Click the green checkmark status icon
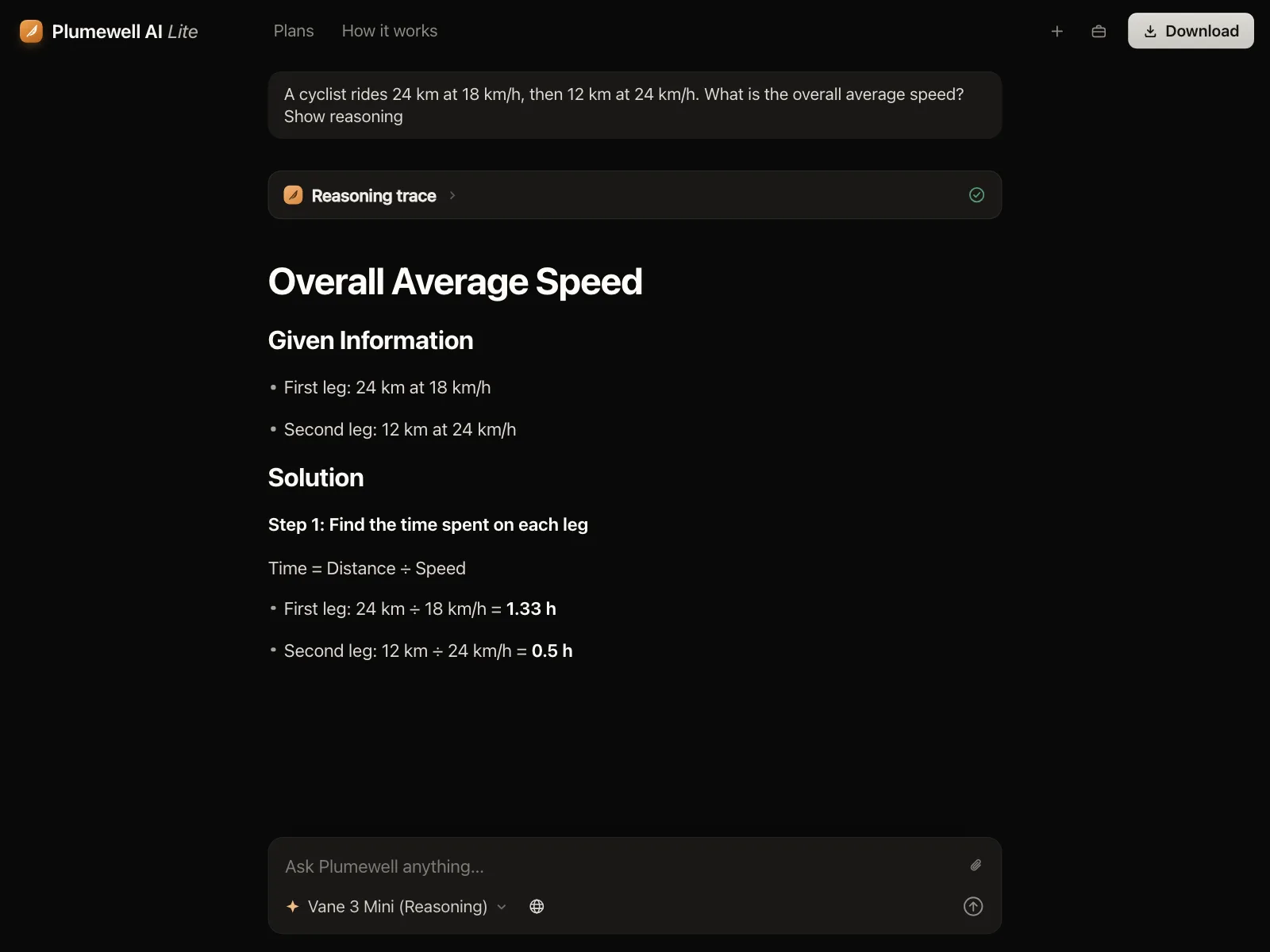 point(976,195)
